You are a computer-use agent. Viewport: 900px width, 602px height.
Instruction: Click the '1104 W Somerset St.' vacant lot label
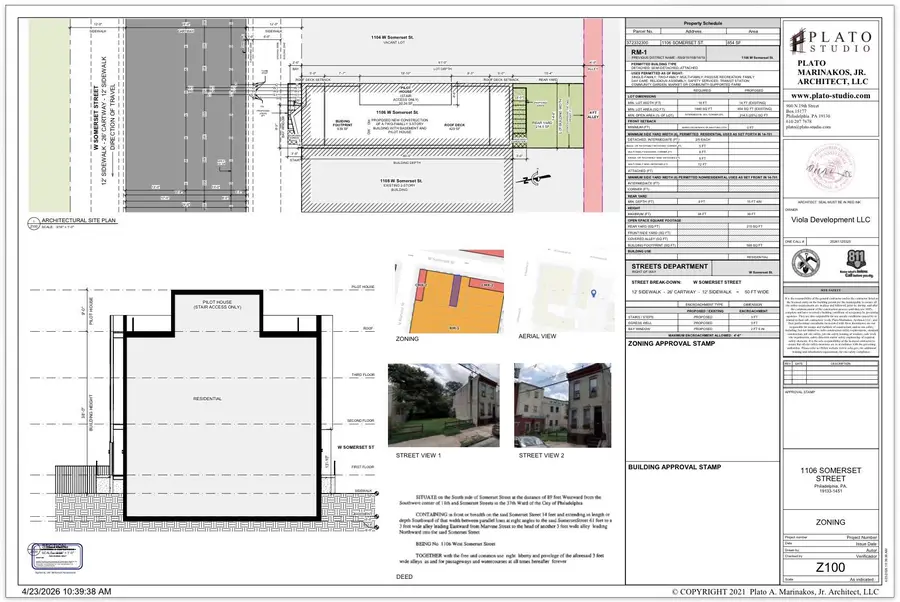click(x=392, y=37)
